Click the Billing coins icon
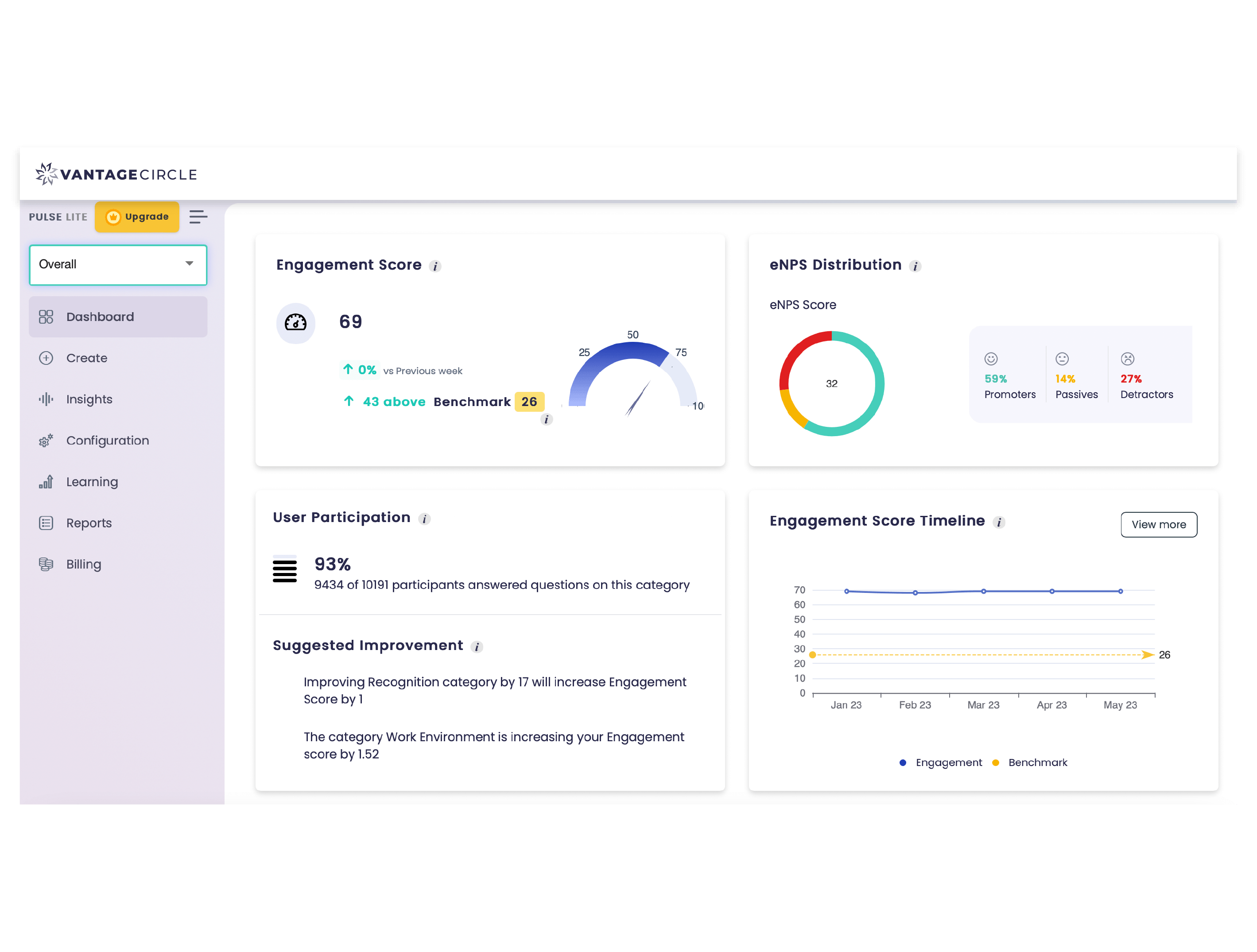The height and width of the screenshot is (952, 1257). point(46,564)
